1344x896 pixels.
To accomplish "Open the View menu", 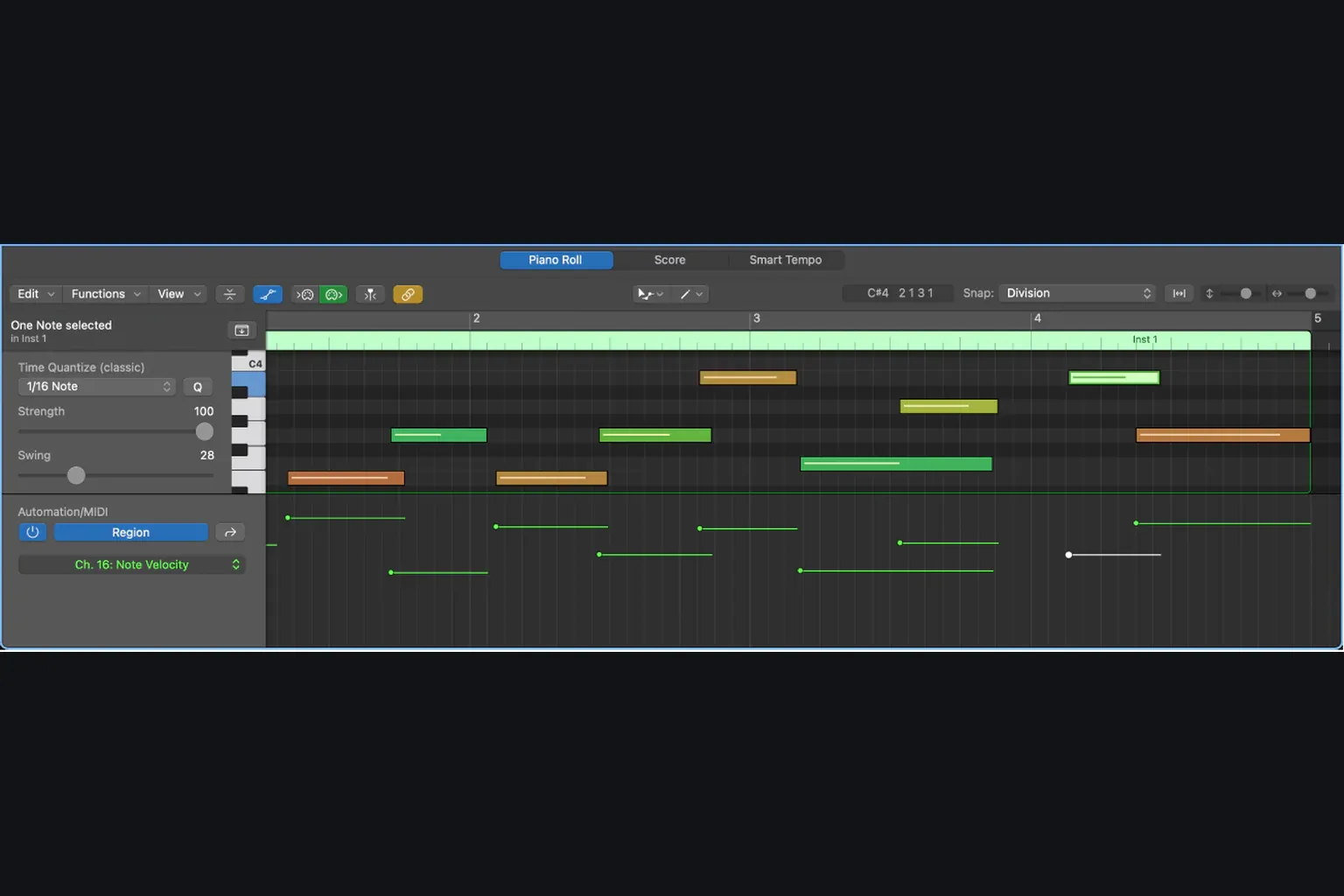I will coord(178,294).
